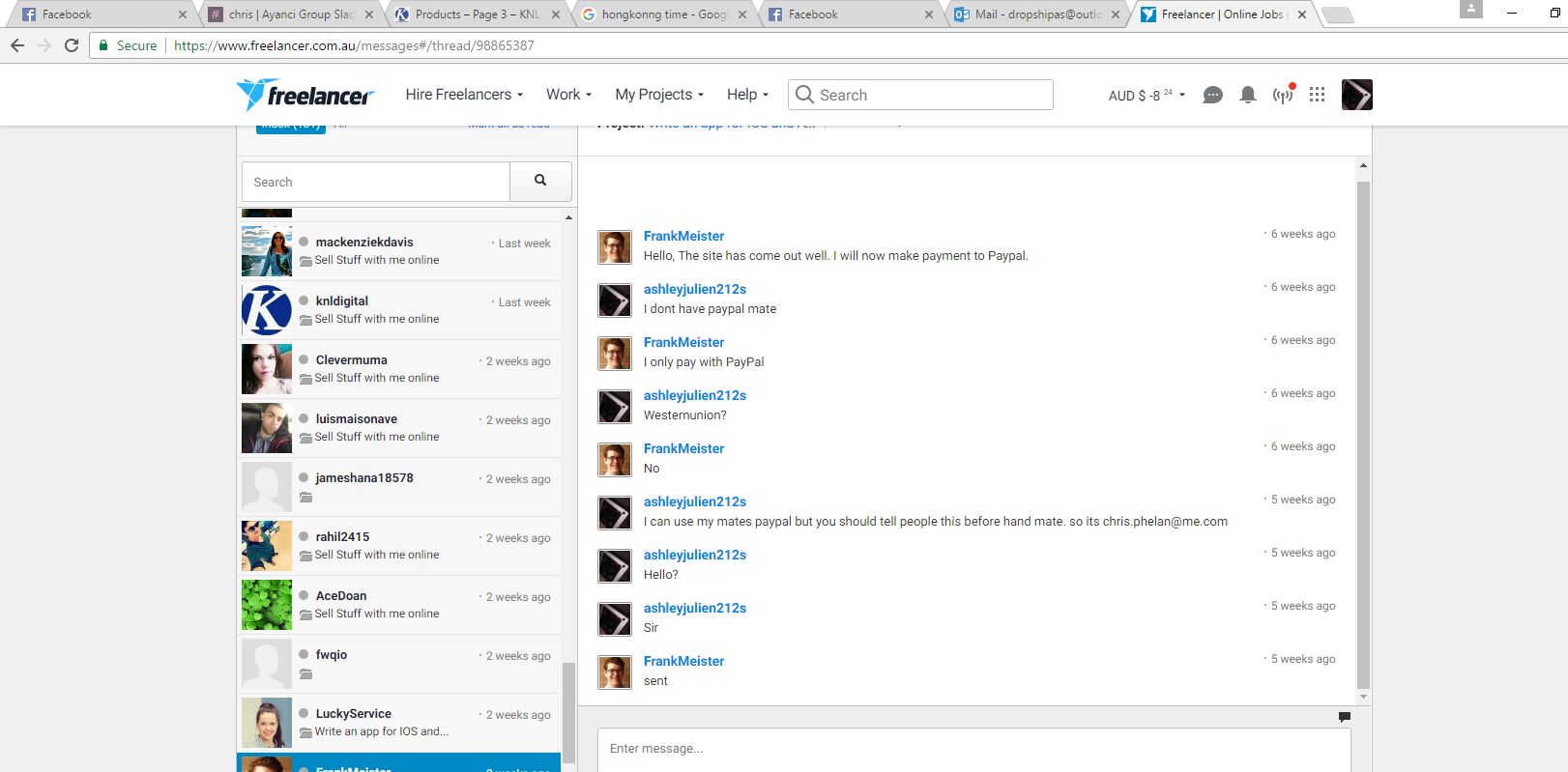Close the hongkong time Google tab

742,14
